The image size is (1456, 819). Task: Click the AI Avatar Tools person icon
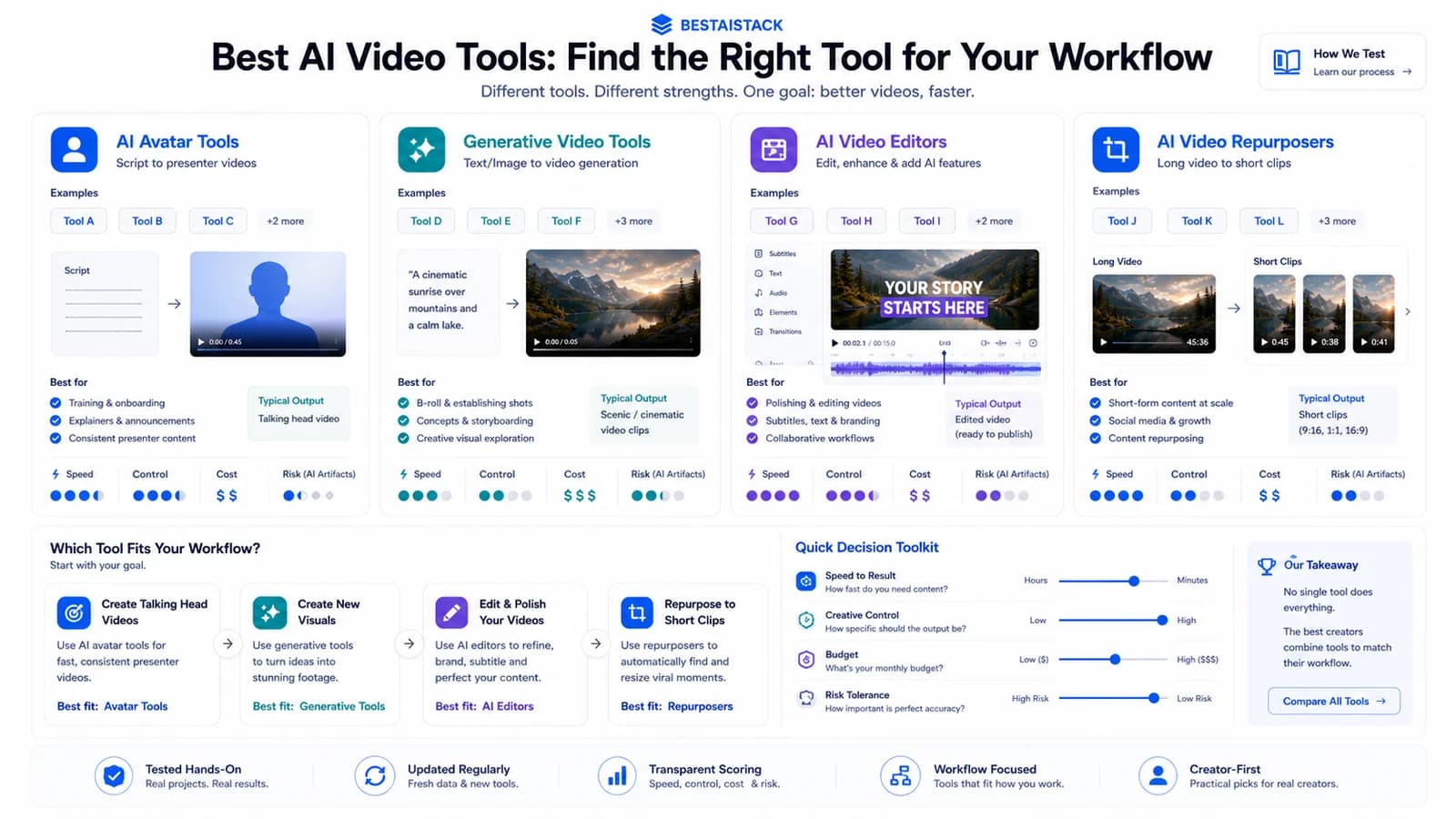[x=74, y=149]
